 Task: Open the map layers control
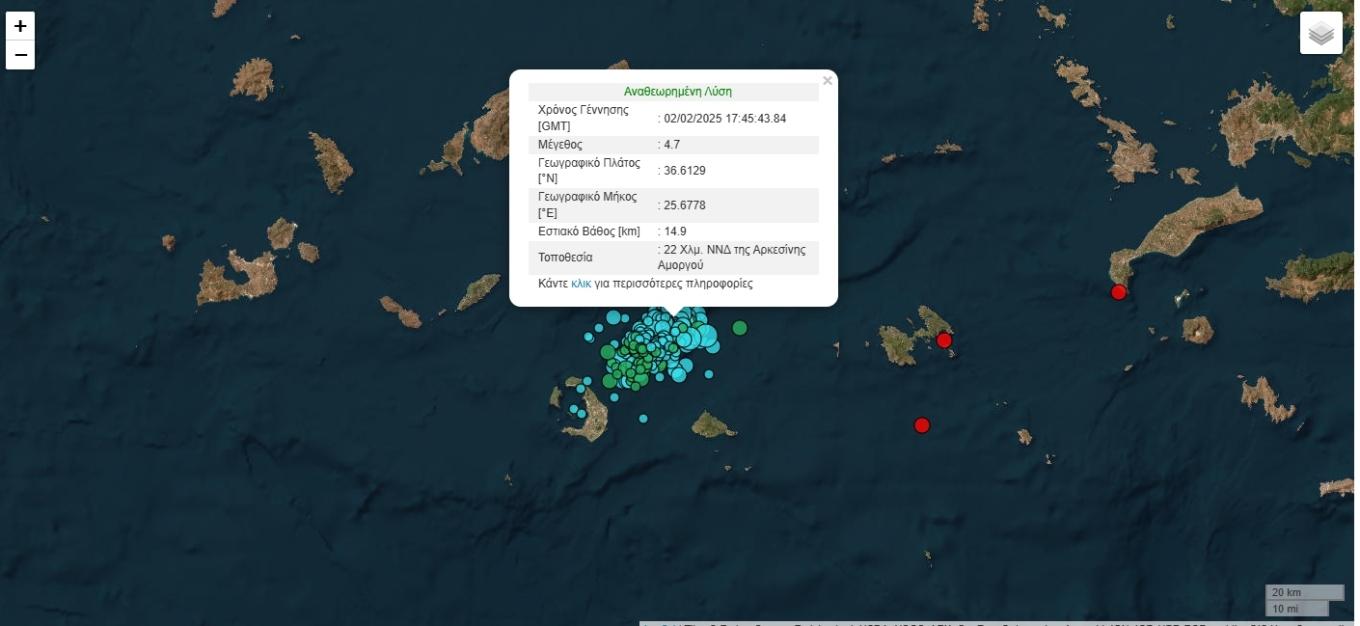pyautogui.click(x=1321, y=33)
